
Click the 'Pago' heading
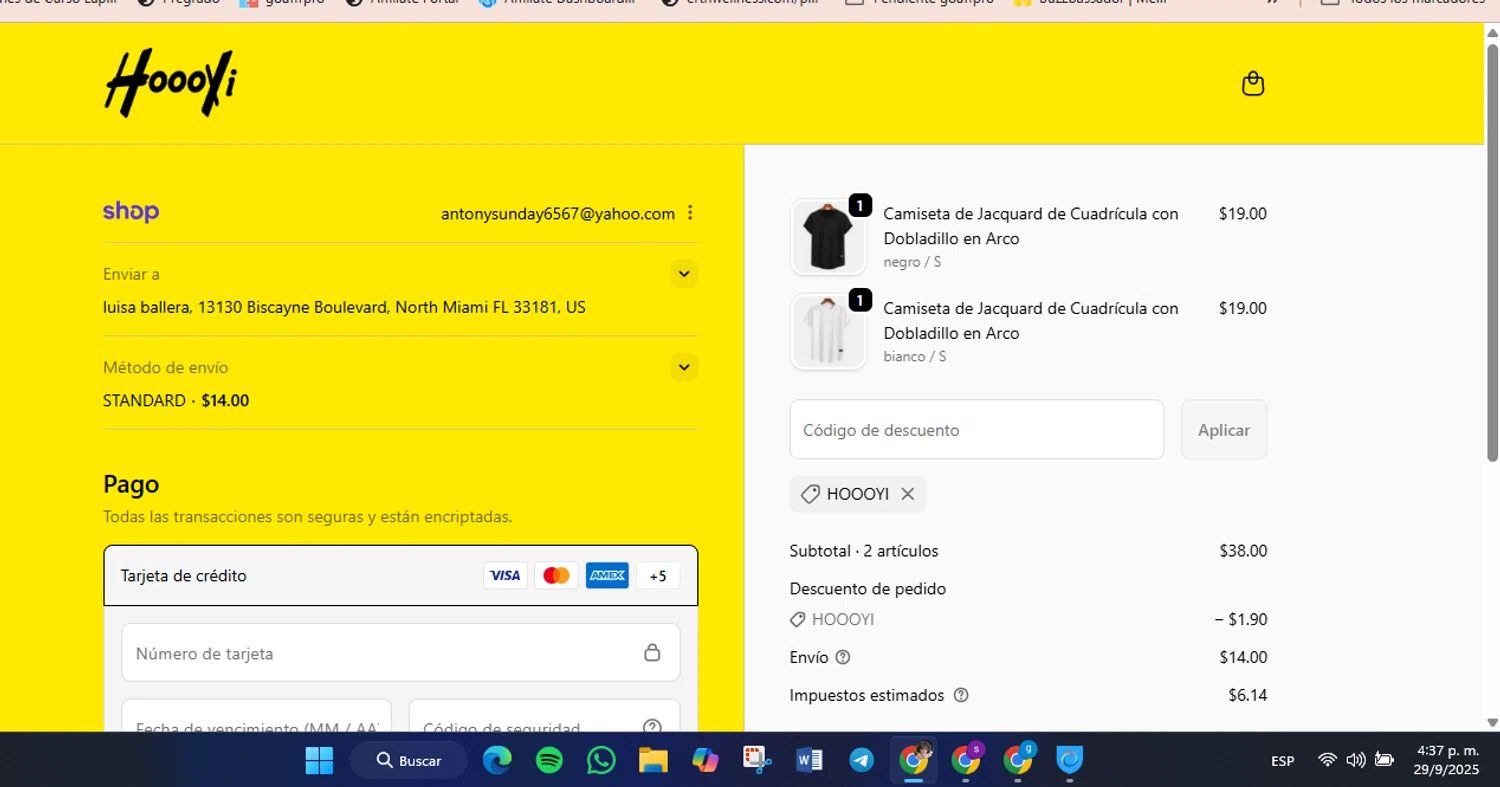[131, 485]
